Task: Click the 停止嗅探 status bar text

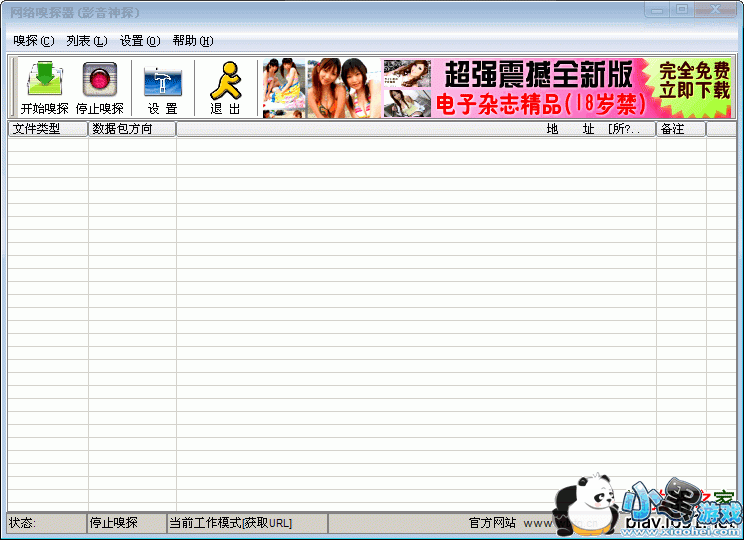Action: [114, 523]
